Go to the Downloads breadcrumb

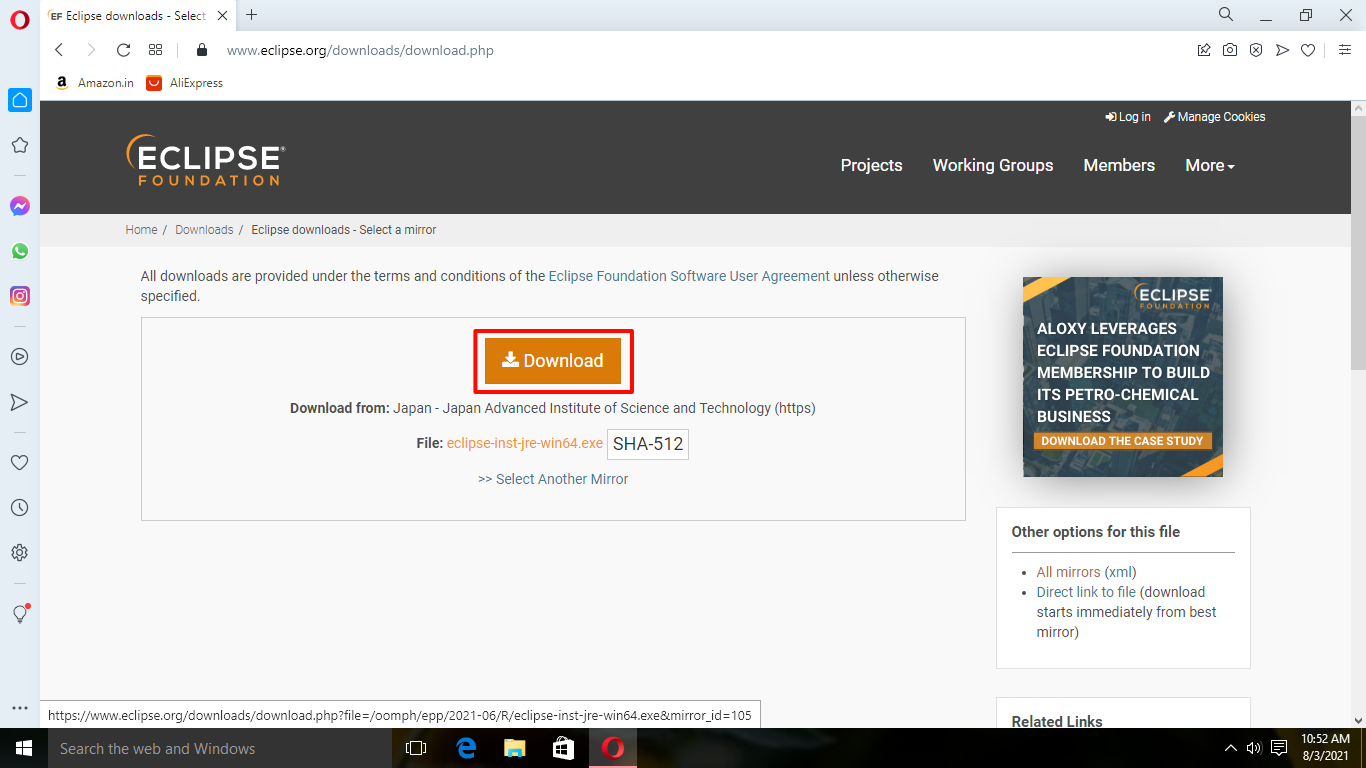coord(204,230)
